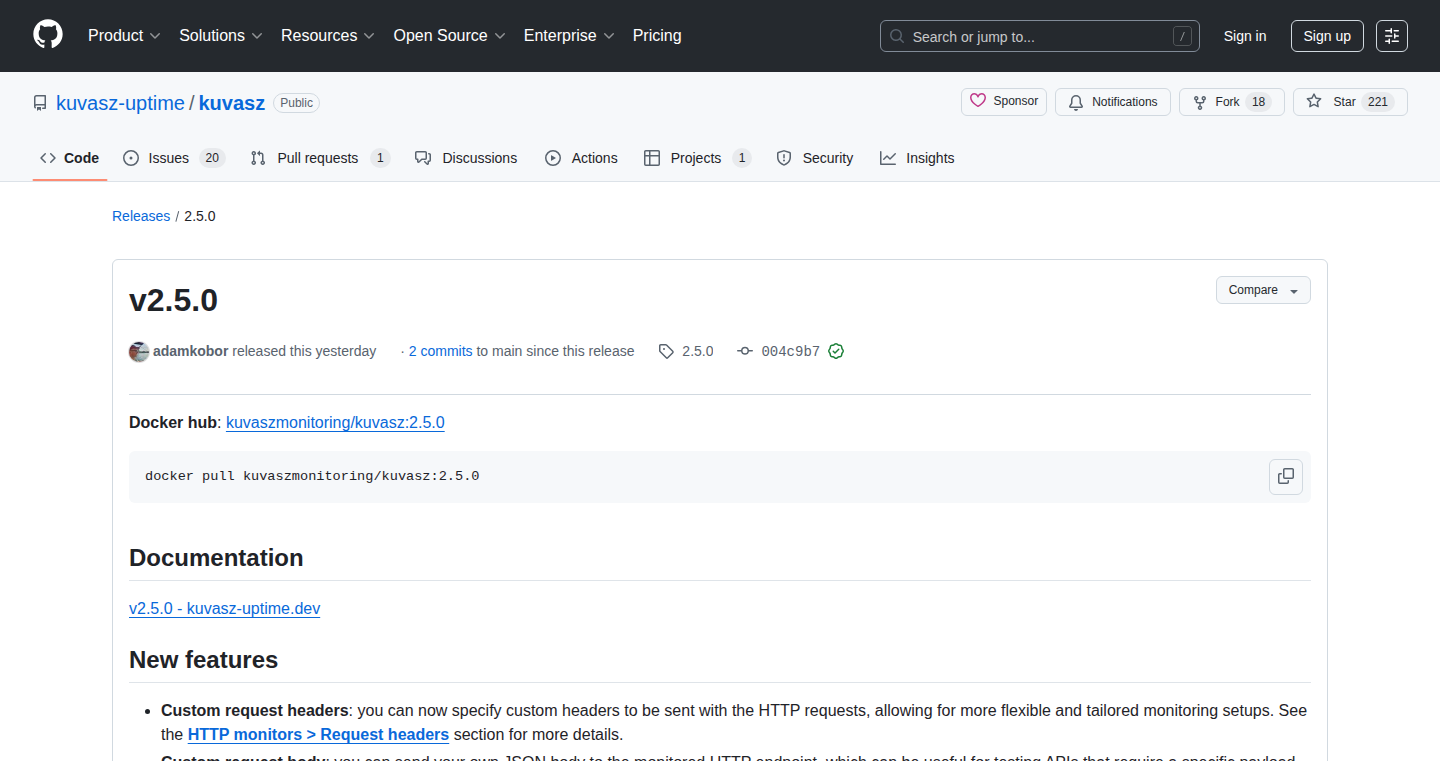Click the Sign up button

click(x=1327, y=36)
